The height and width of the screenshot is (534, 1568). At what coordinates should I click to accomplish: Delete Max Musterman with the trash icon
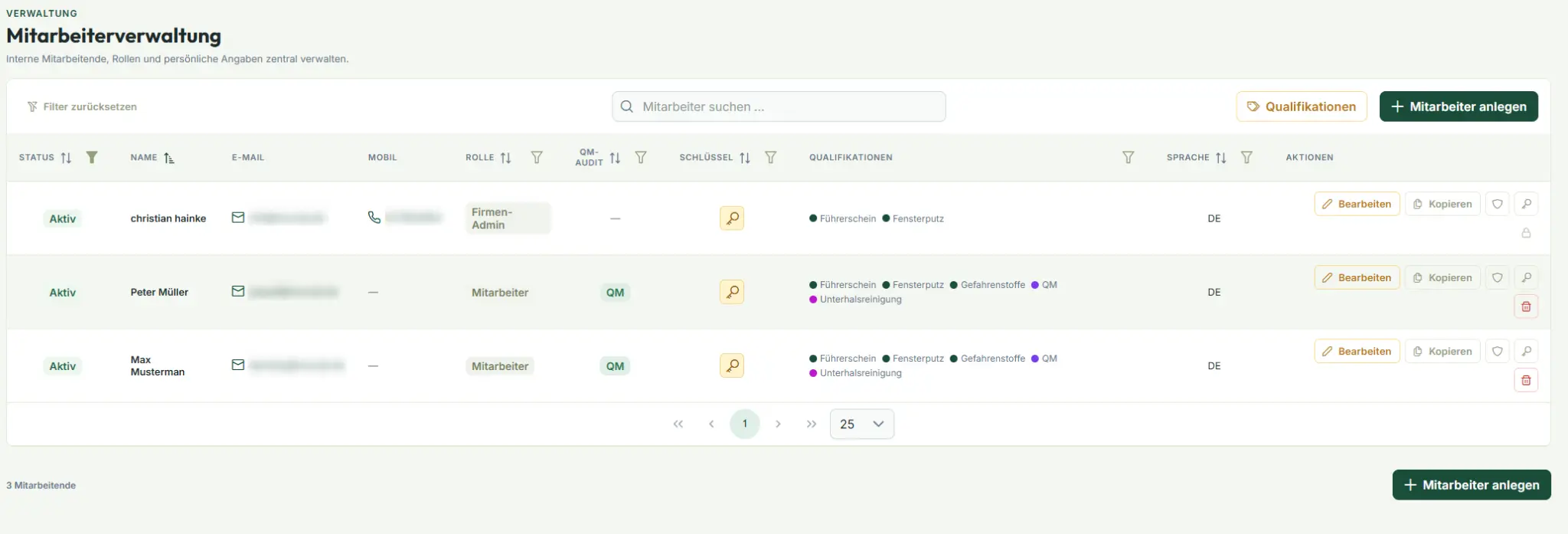1527,380
